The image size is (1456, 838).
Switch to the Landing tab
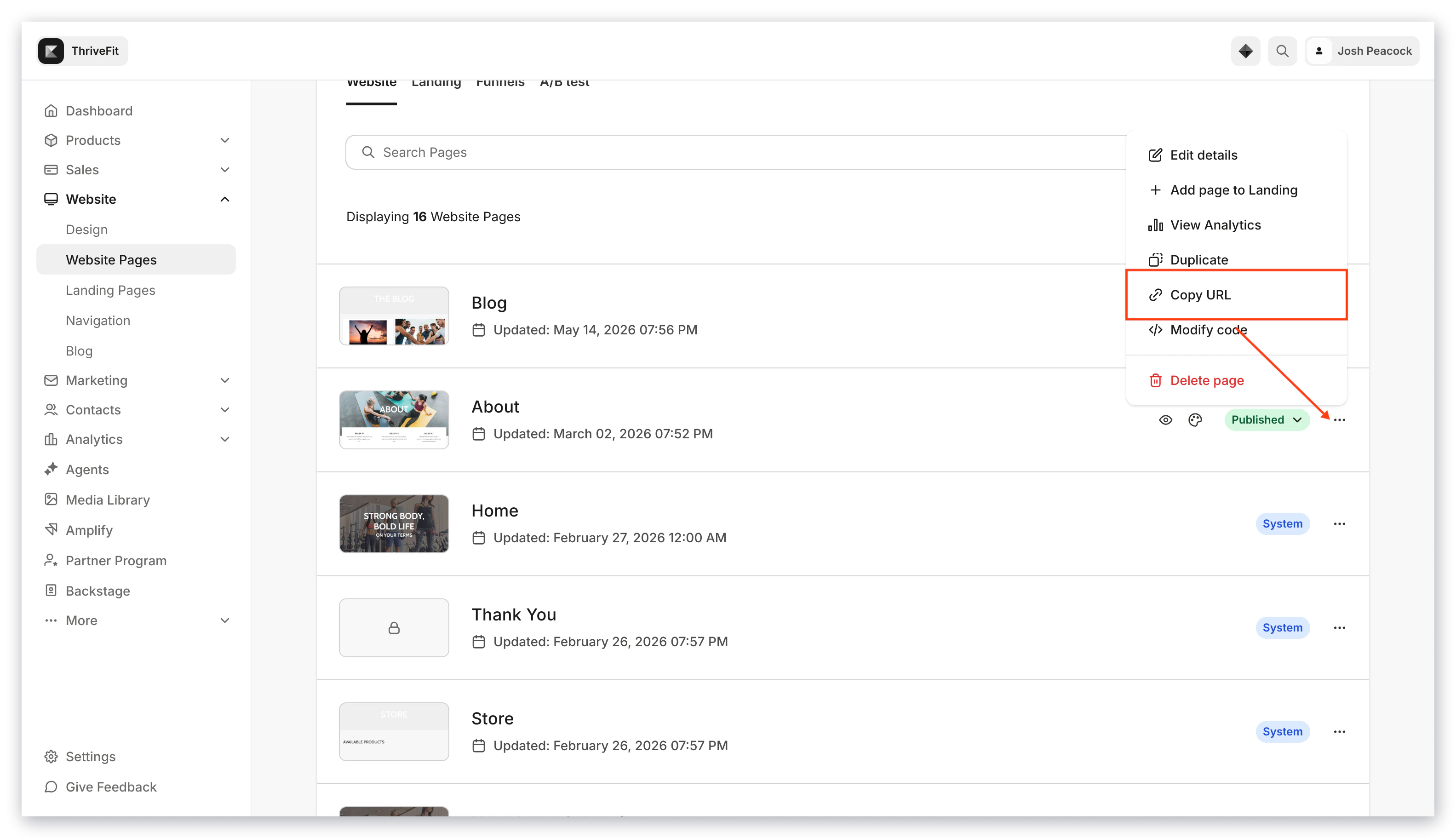[436, 84]
